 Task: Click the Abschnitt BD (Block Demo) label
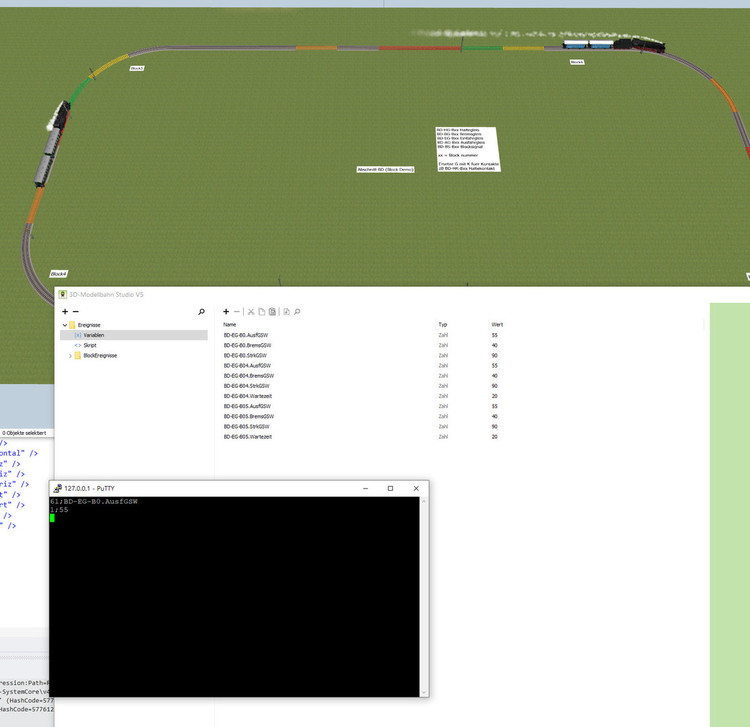point(386,169)
